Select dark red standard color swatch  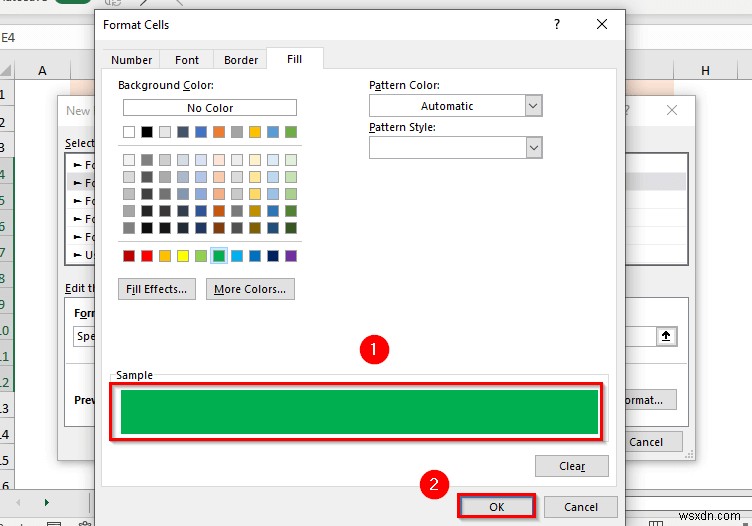click(x=129, y=256)
